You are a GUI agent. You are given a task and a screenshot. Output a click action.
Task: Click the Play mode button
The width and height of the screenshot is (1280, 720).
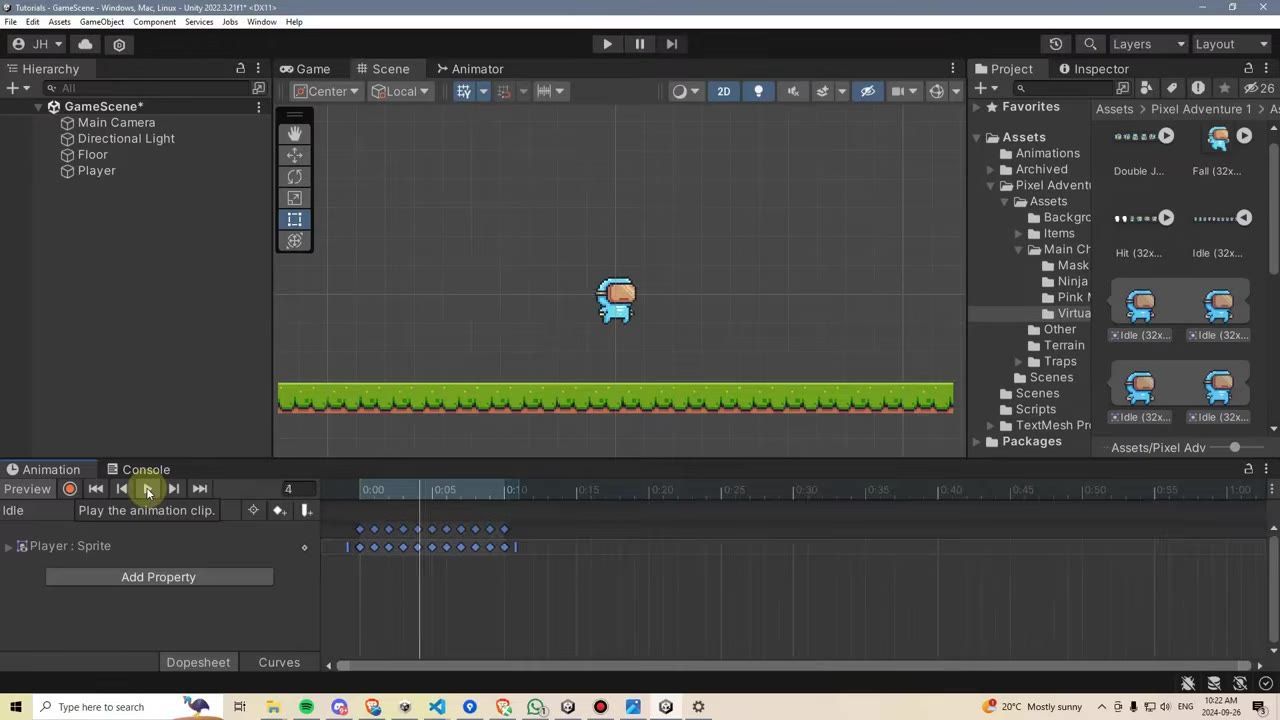click(607, 44)
